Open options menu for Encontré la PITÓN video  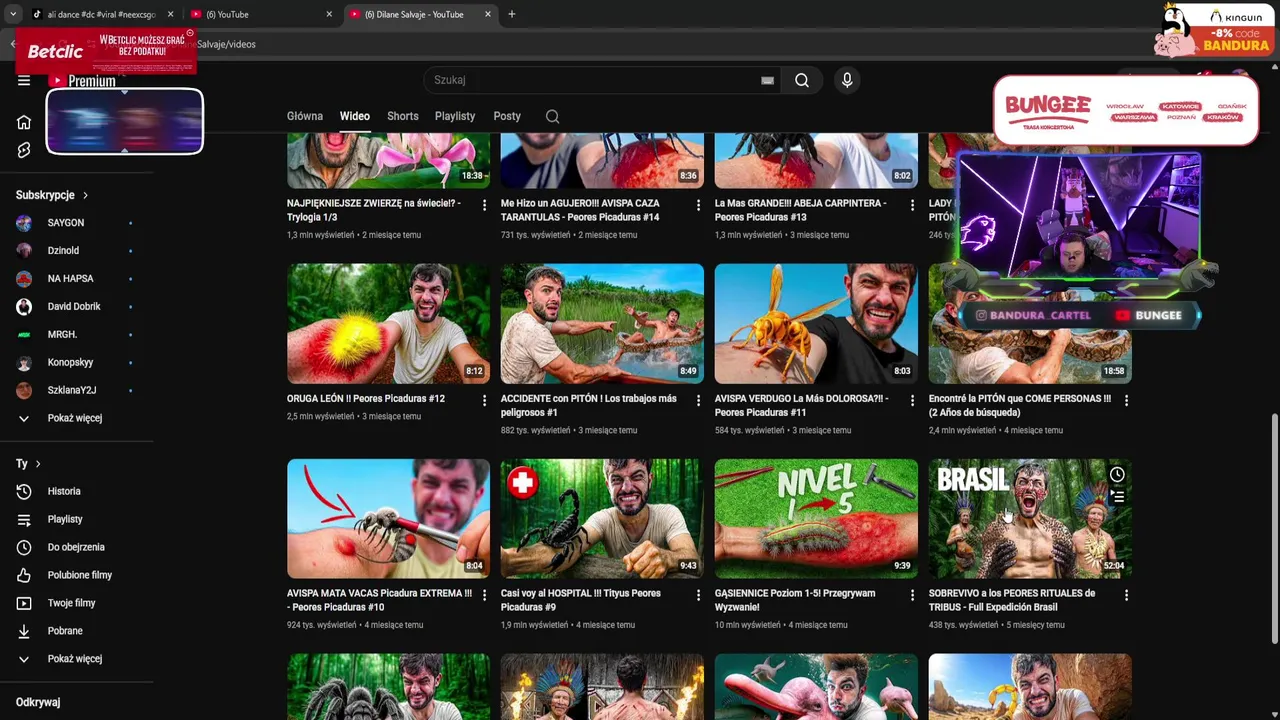[1126, 400]
